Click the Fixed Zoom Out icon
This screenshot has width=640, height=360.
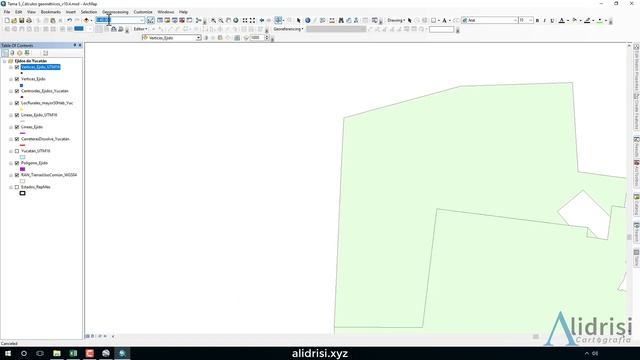click(252, 20)
